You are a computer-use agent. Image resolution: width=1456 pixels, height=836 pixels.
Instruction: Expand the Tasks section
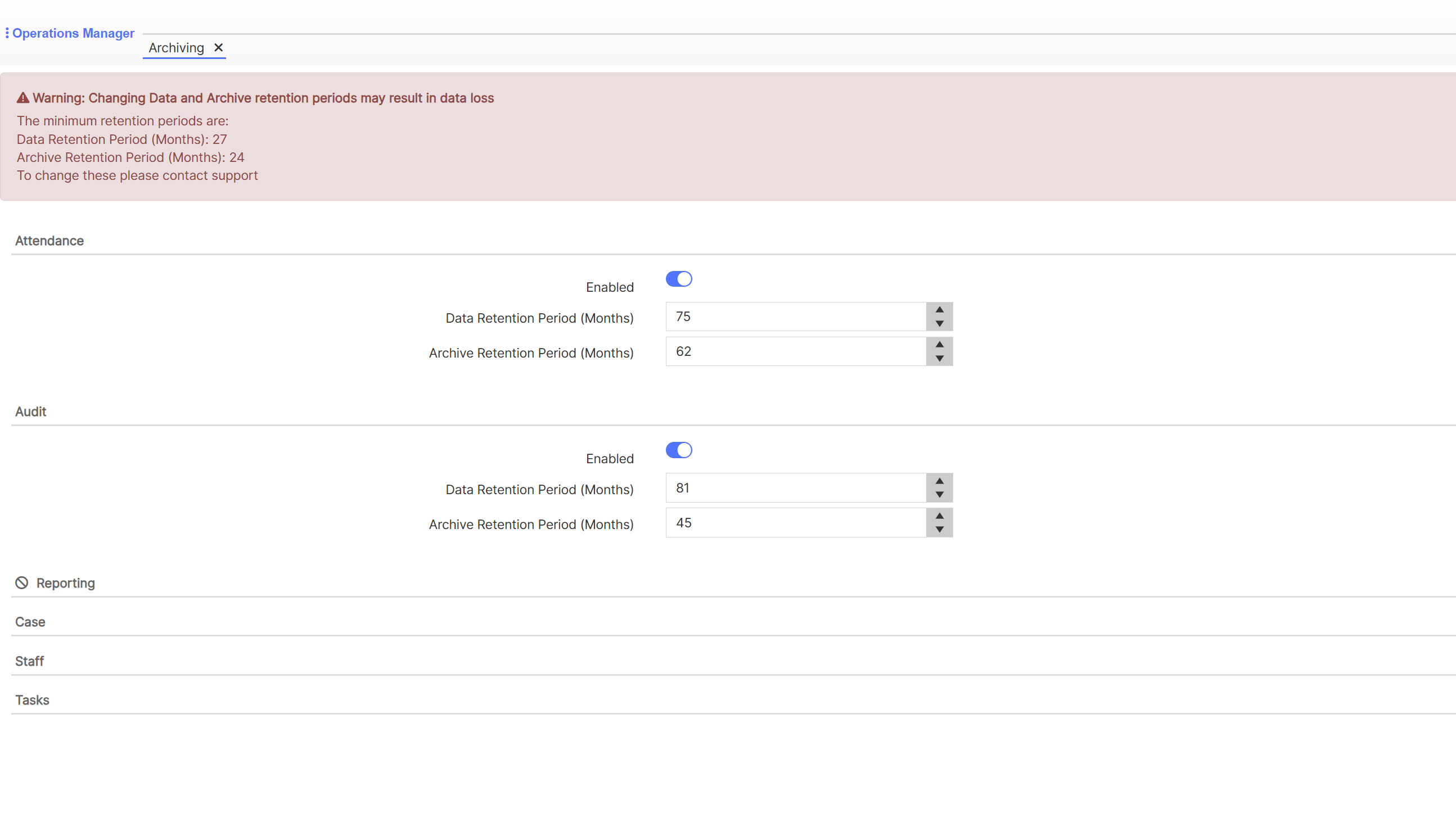31,700
